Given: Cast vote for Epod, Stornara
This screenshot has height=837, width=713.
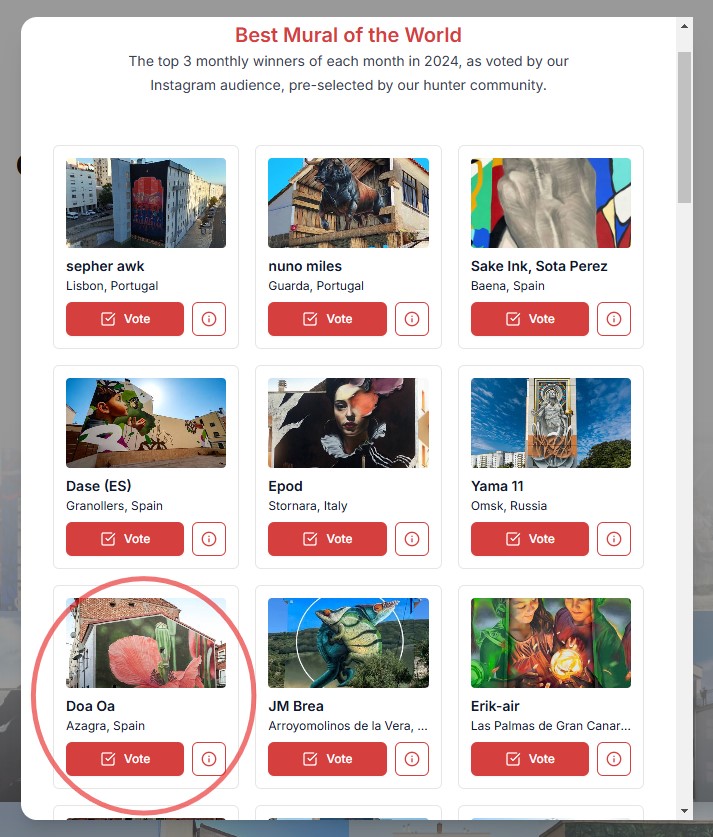Looking at the screenshot, I should pos(327,539).
